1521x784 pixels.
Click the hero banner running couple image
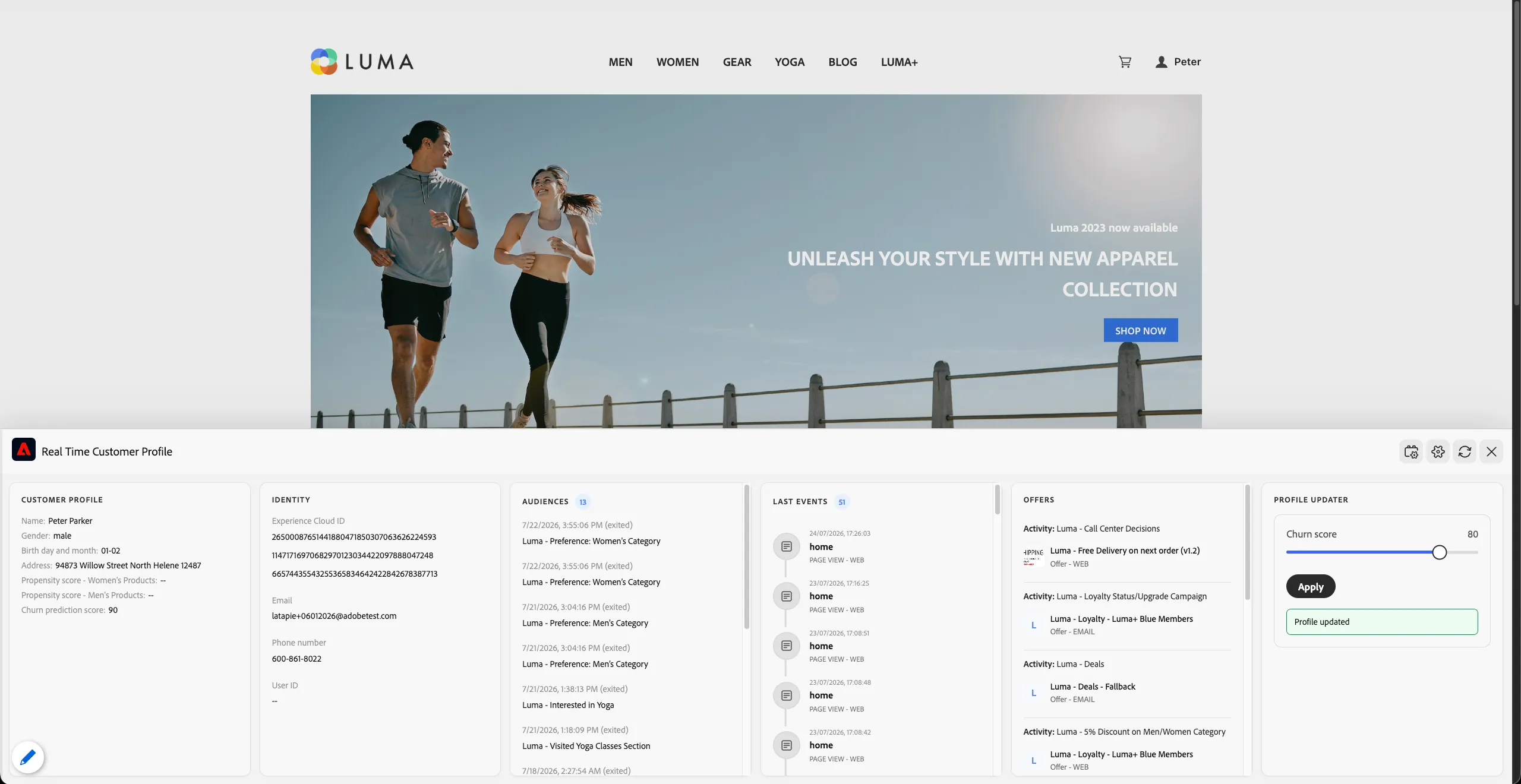(x=756, y=261)
